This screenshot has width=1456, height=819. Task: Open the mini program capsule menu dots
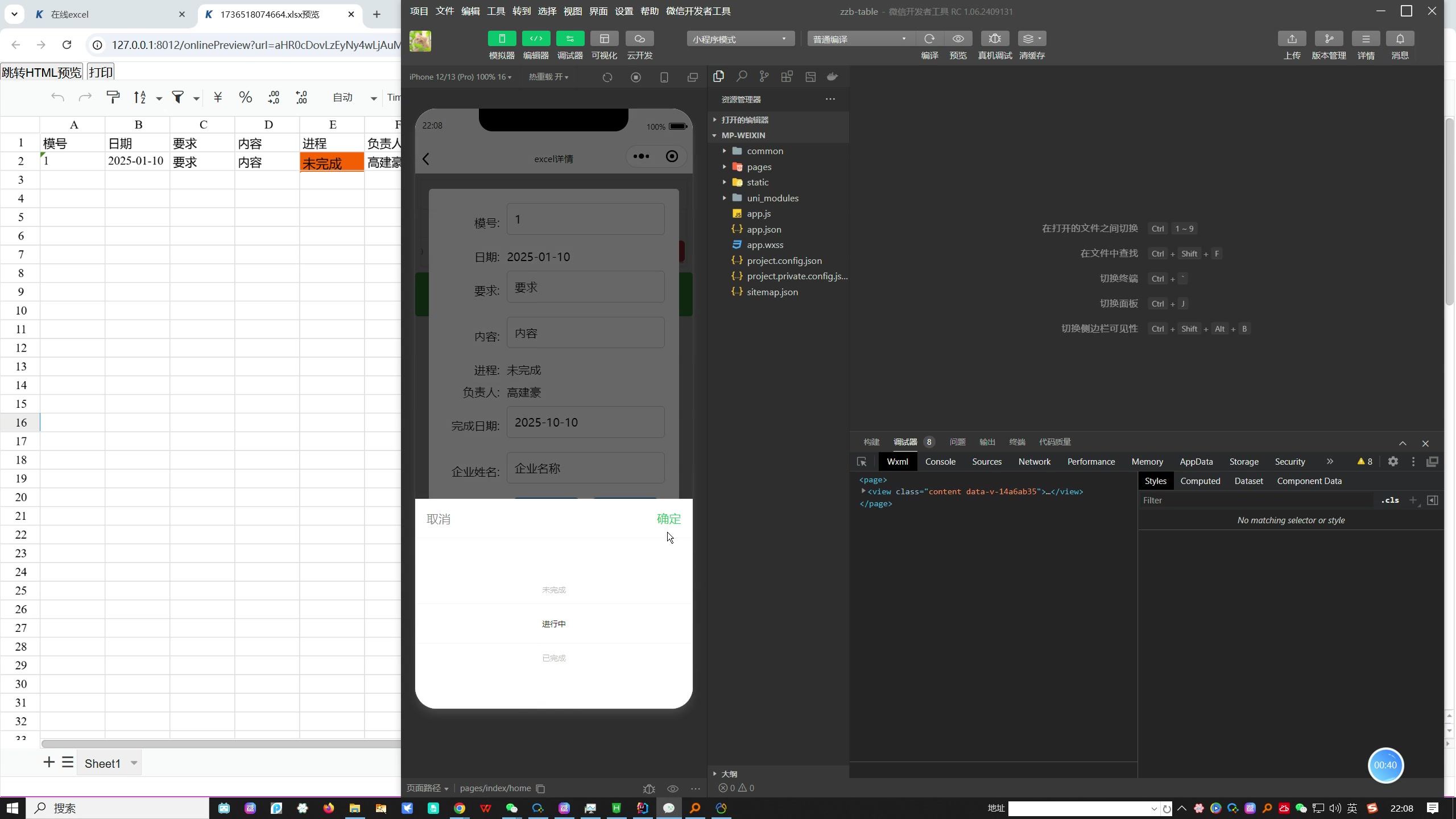(x=641, y=156)
